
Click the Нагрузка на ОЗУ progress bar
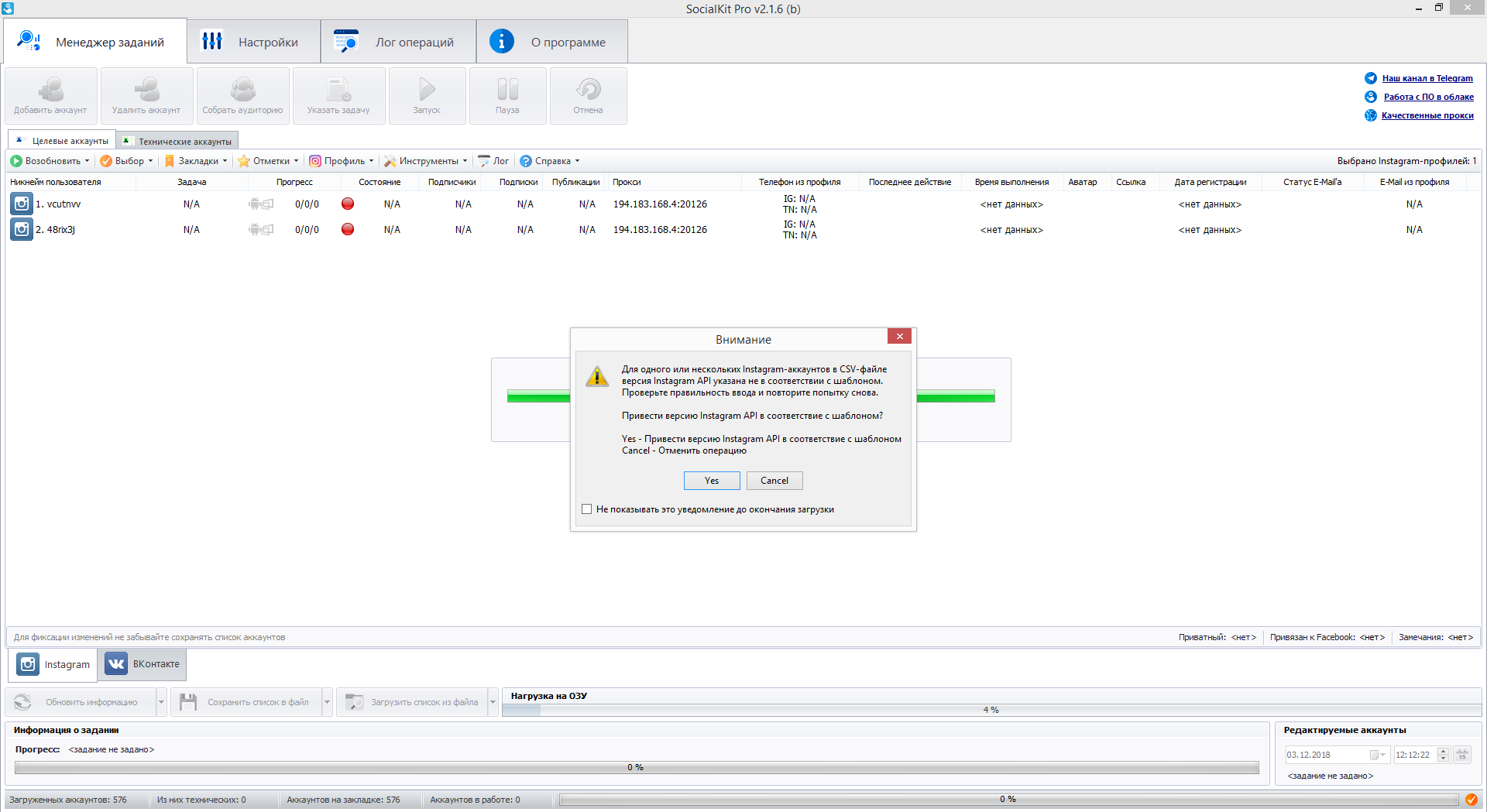[991, 710]
